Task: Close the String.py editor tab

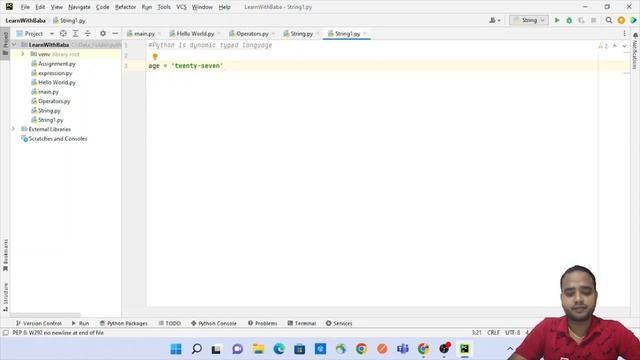Action: (318, 33)
